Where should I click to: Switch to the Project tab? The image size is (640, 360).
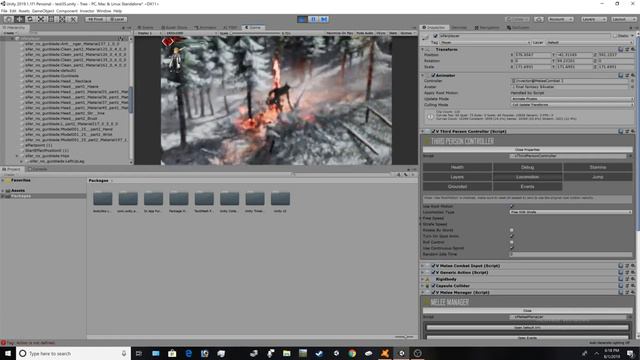12,169
